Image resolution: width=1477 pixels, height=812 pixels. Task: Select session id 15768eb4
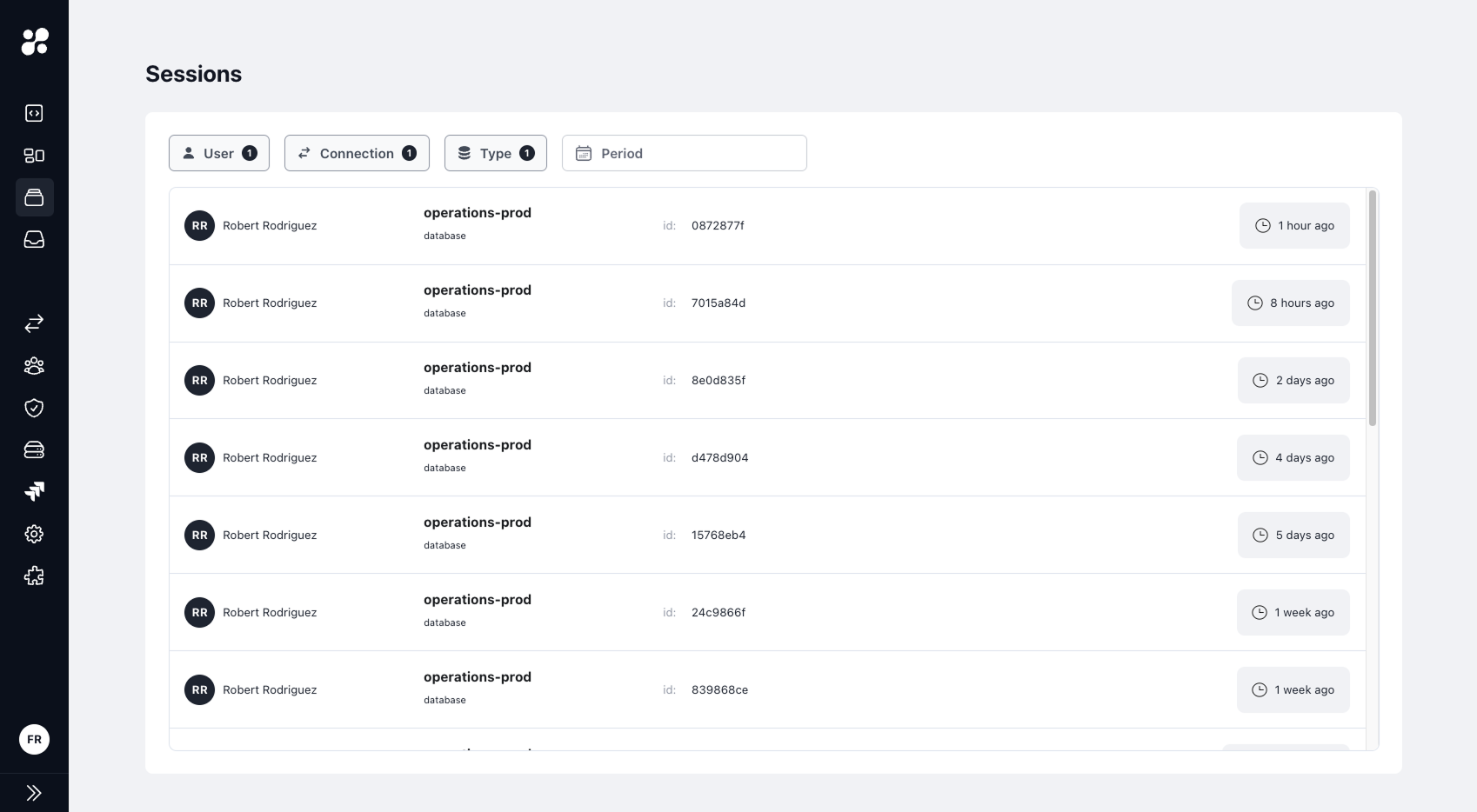point(718,536)
